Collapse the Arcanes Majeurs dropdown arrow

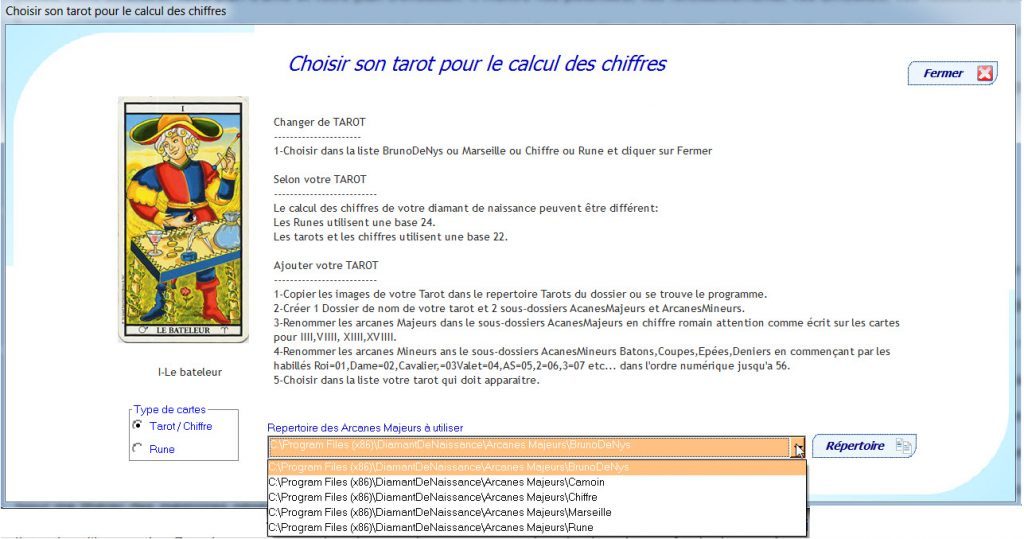[797, 447]
